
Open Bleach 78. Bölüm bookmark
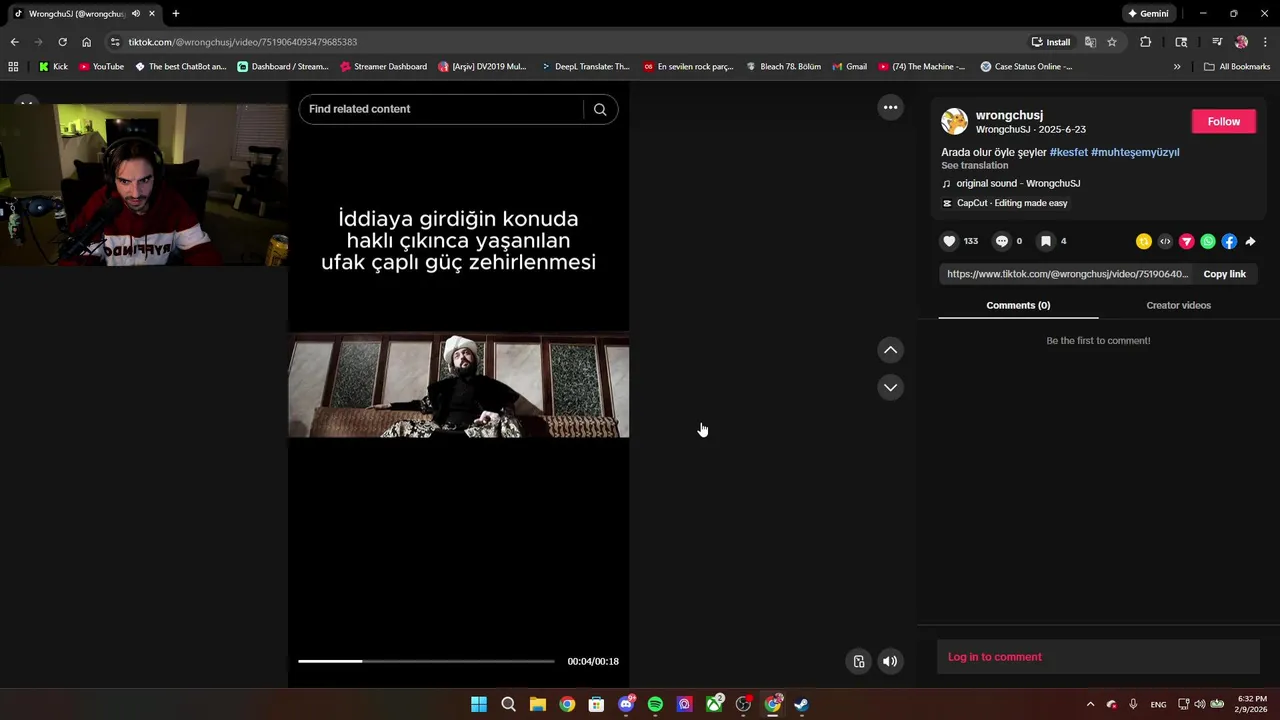click(x=783, y=67)
